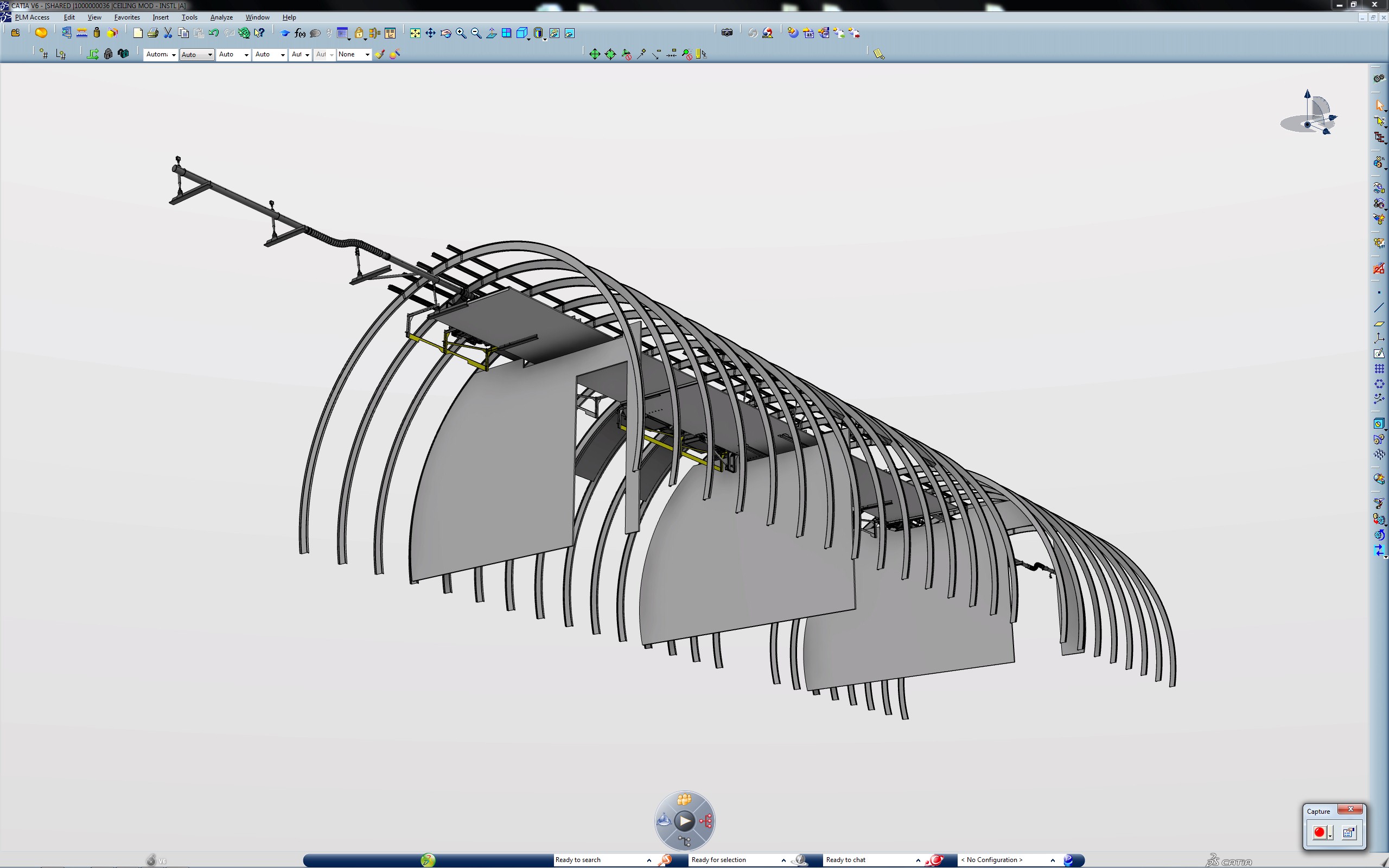The image size is (1389, 868).
Task: Click the Cut scissors icon
Action: 168,33
